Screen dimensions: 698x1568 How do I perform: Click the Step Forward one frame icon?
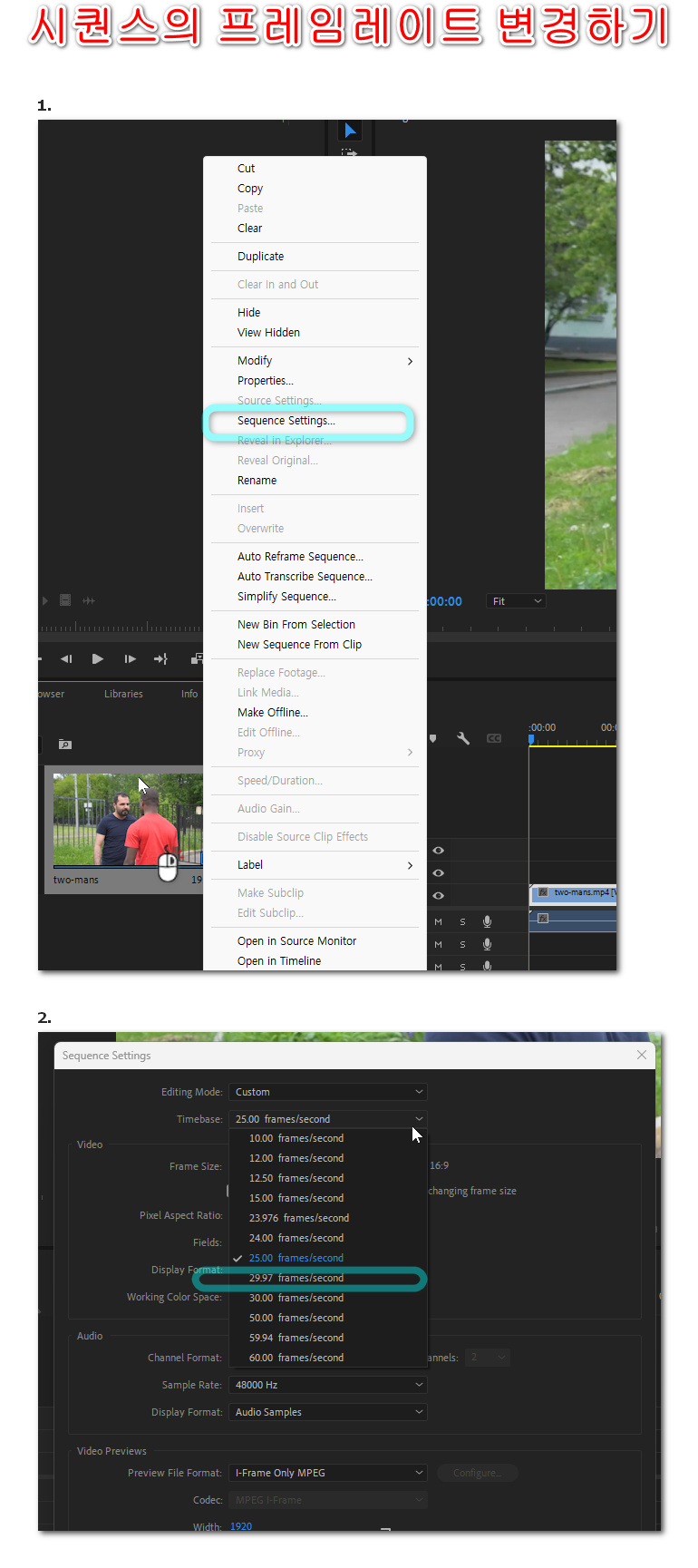[130, 659]
